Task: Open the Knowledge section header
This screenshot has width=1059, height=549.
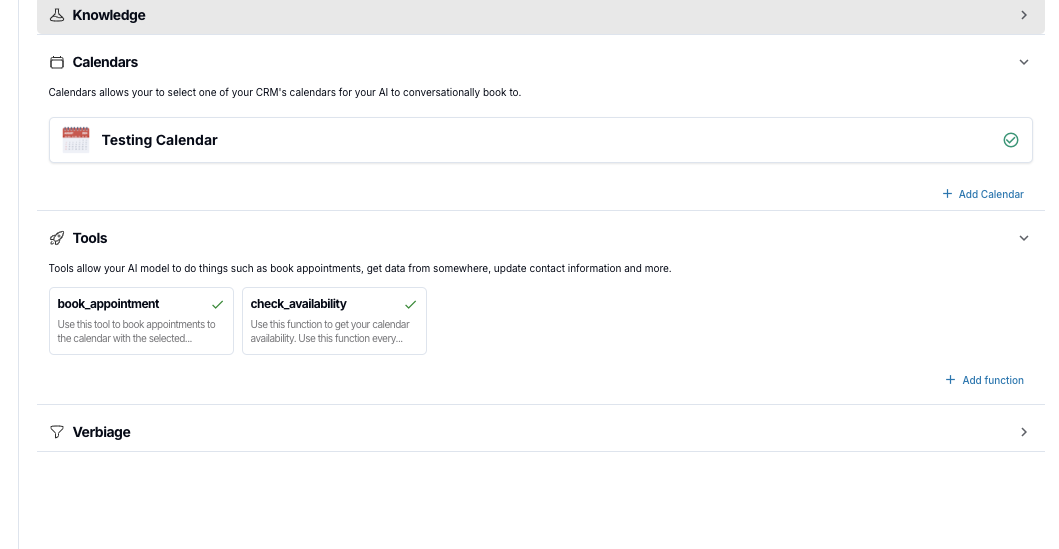Action: (540, 16)
